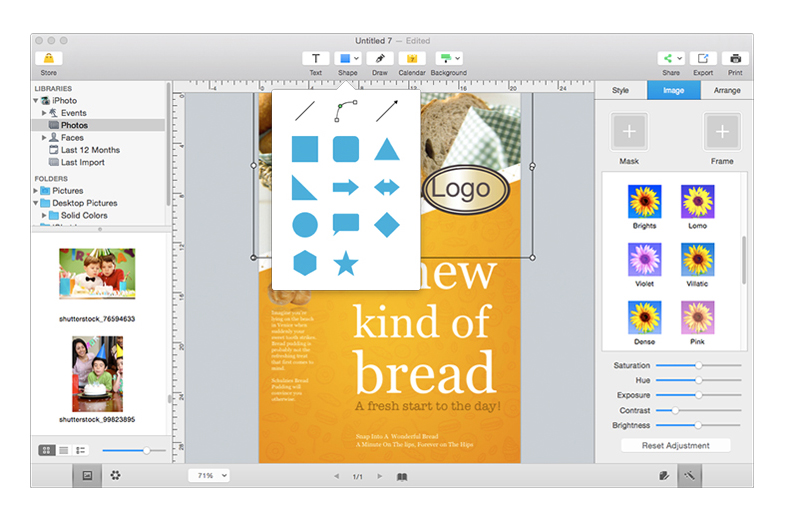Click the Draw pen tool
Viewport: 785px width, 520px height.
(380, 59)
